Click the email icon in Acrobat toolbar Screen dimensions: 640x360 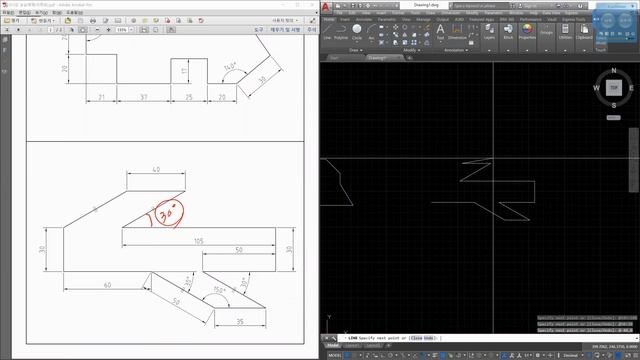click(x=118, y=20)
